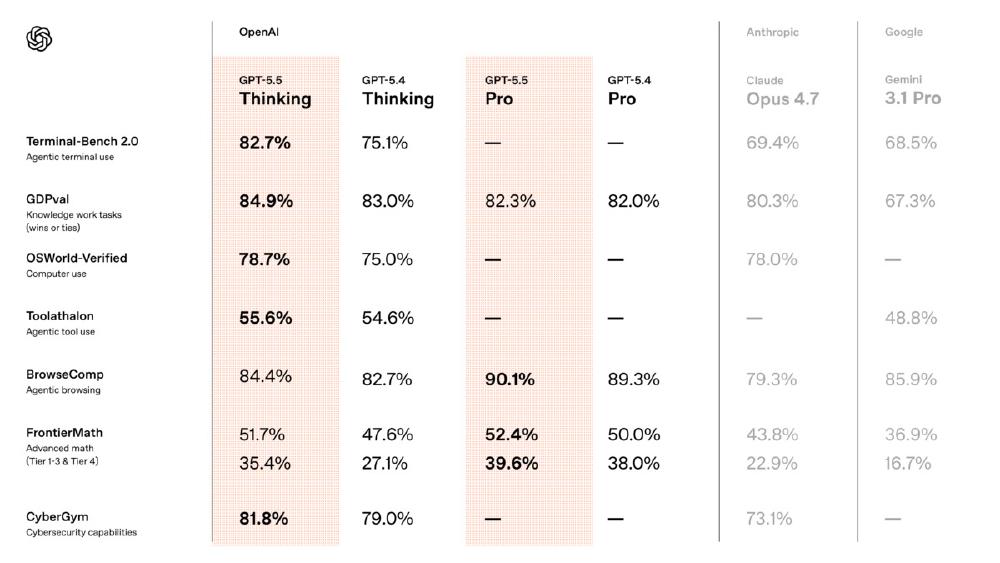The width and height of the screenshot is (1000, 563).
Task: Click the Google group heading
Action: click(903, 32)
